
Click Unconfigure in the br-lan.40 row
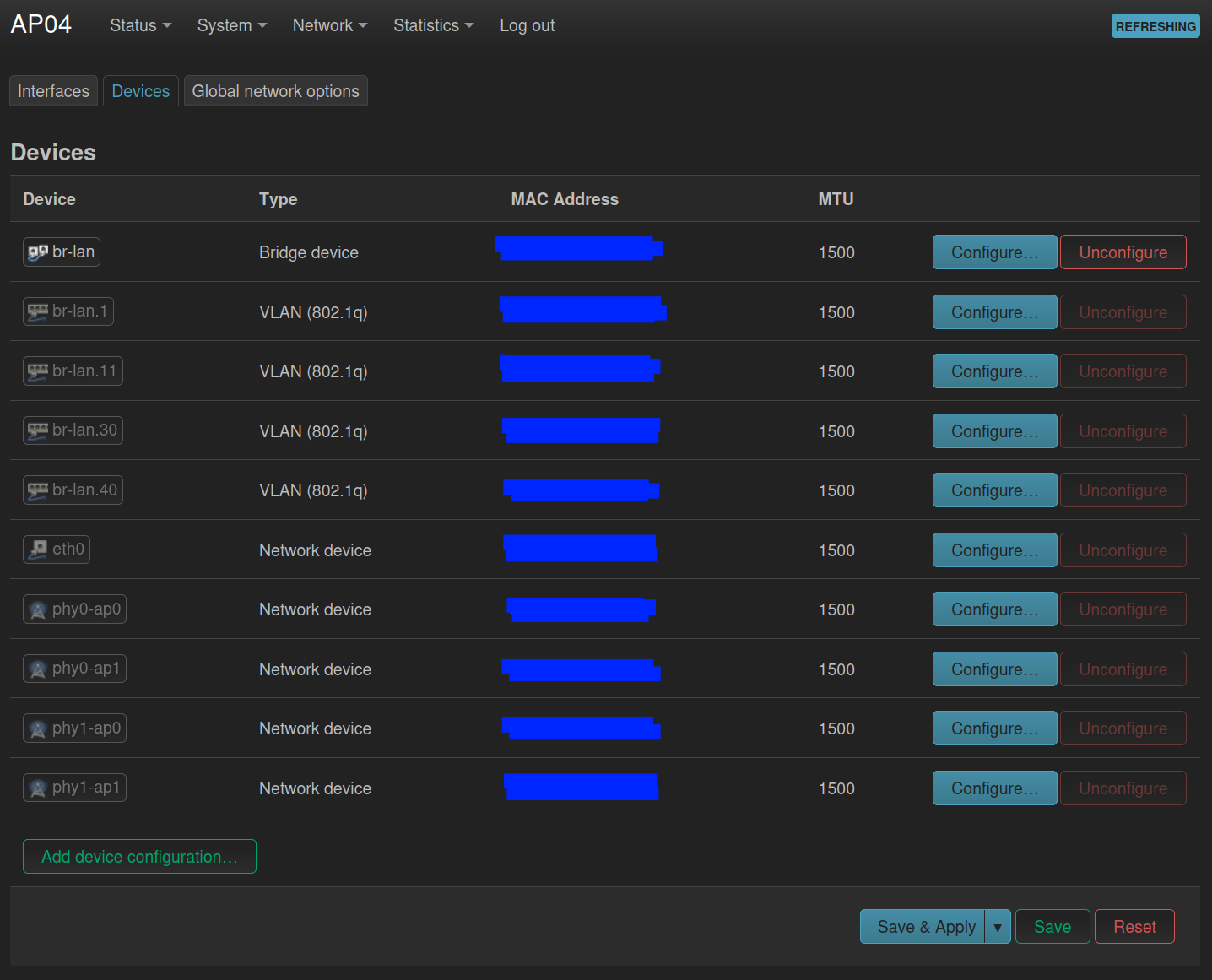1123,490
